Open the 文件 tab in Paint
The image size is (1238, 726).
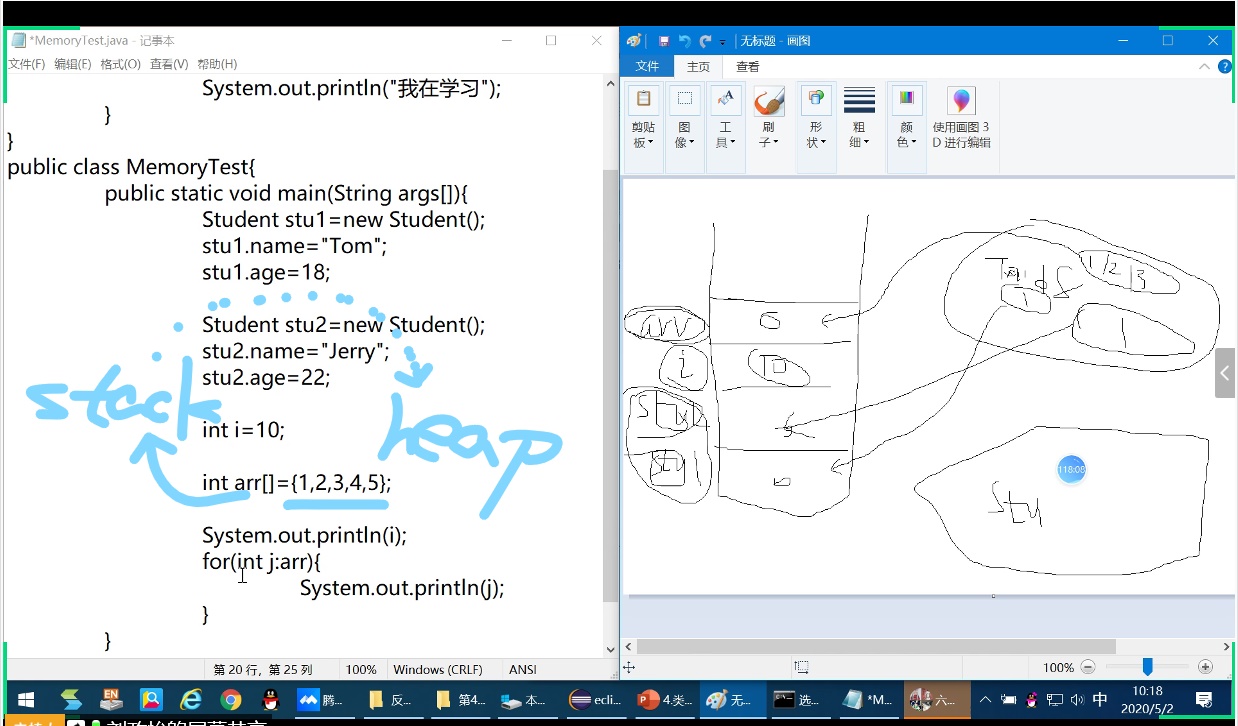pyautogui.click(x=647, y=66)
